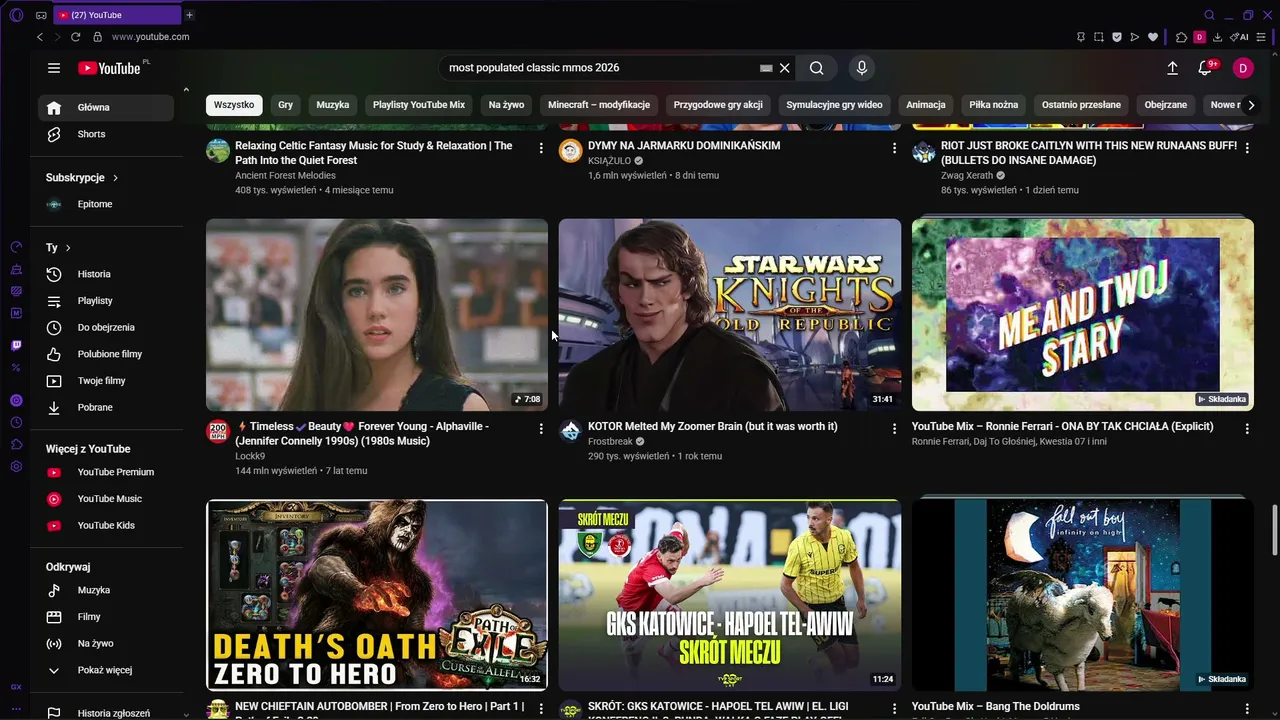The image size is (1280, 720).
Task: Select the Wszystko filter chip
Action: pos(234,105)
